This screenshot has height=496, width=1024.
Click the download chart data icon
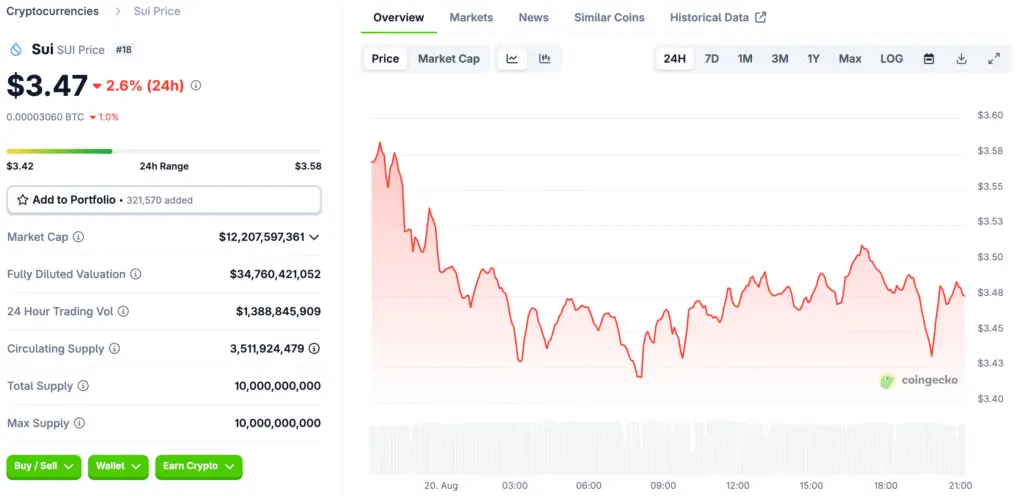coord(961,59)
